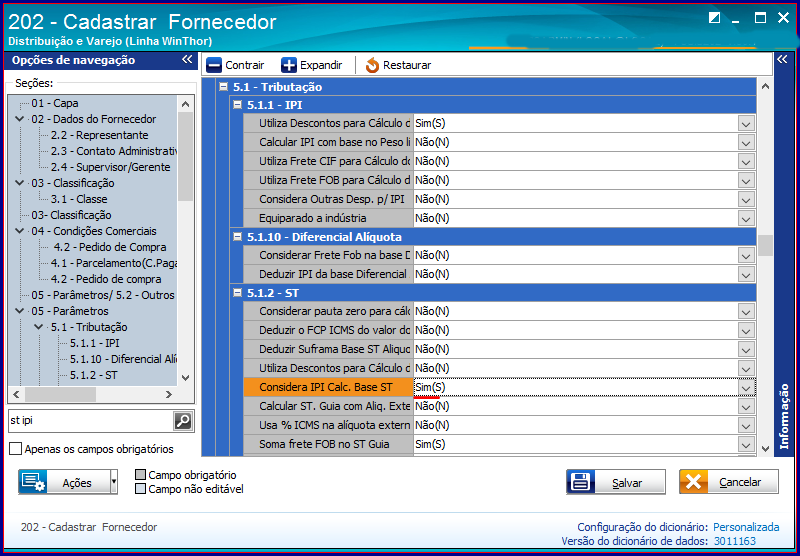The image size is (800, 556).
Task: Click the Cancelar button
Action: point(729,482)
